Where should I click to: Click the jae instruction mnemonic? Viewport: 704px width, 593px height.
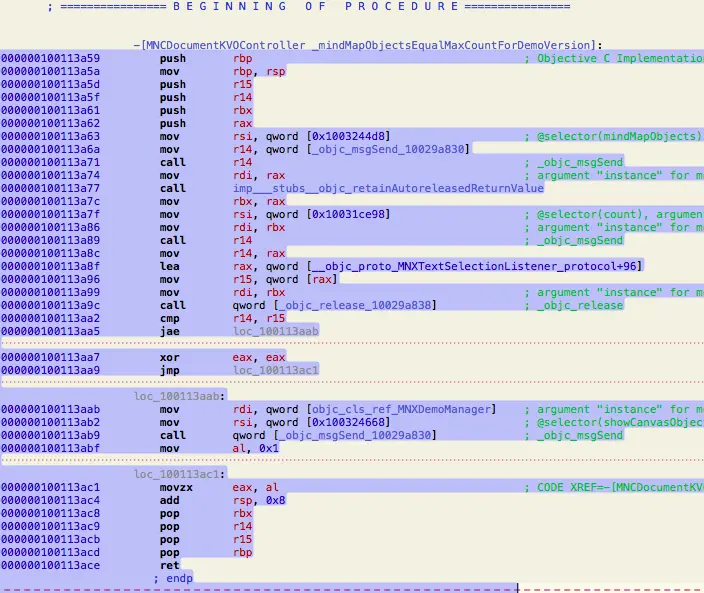coord(170,332)
